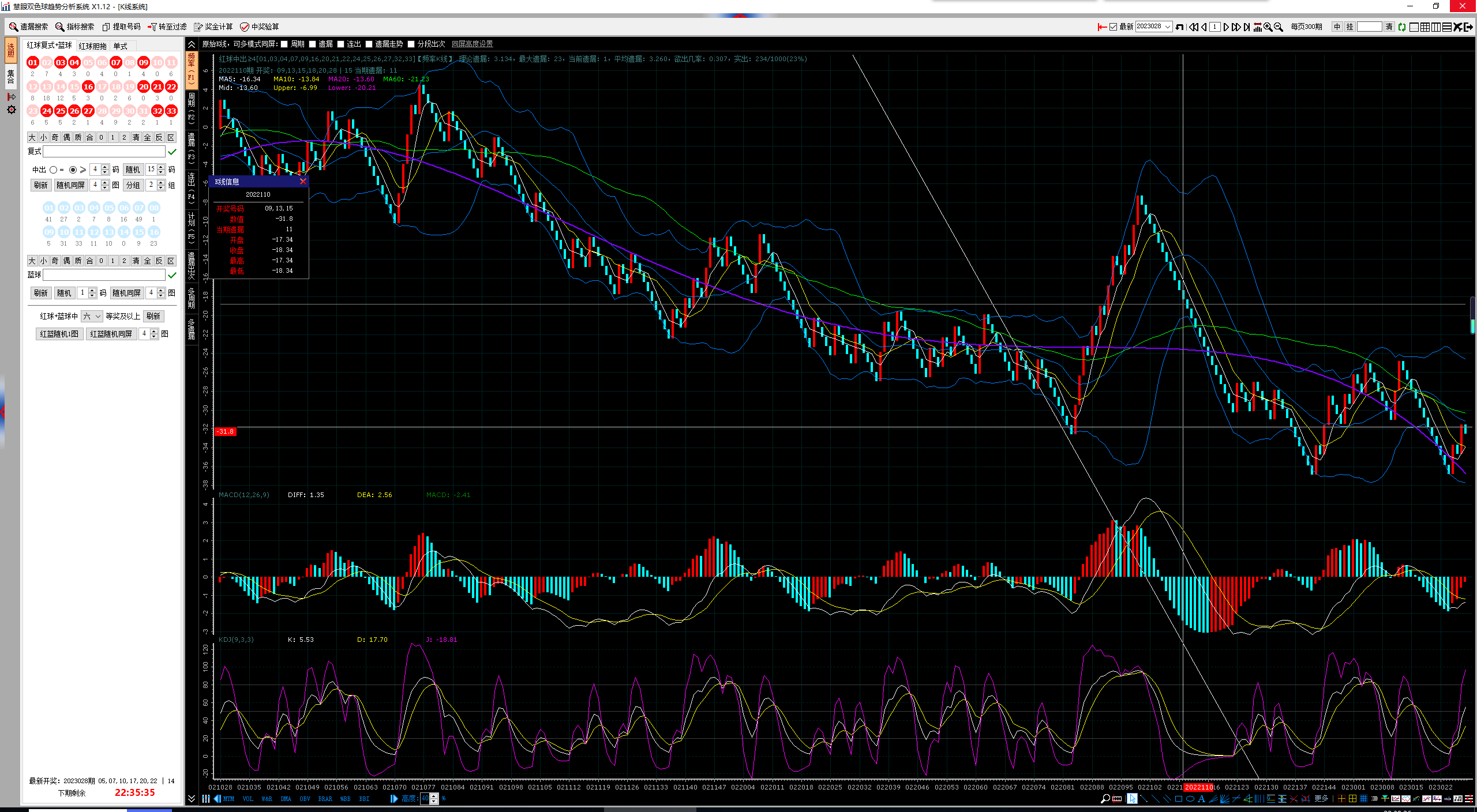Screen dimensions: 1477x812
Task: Collapse the chart panel up chevron
Action: tap(192, 44)
